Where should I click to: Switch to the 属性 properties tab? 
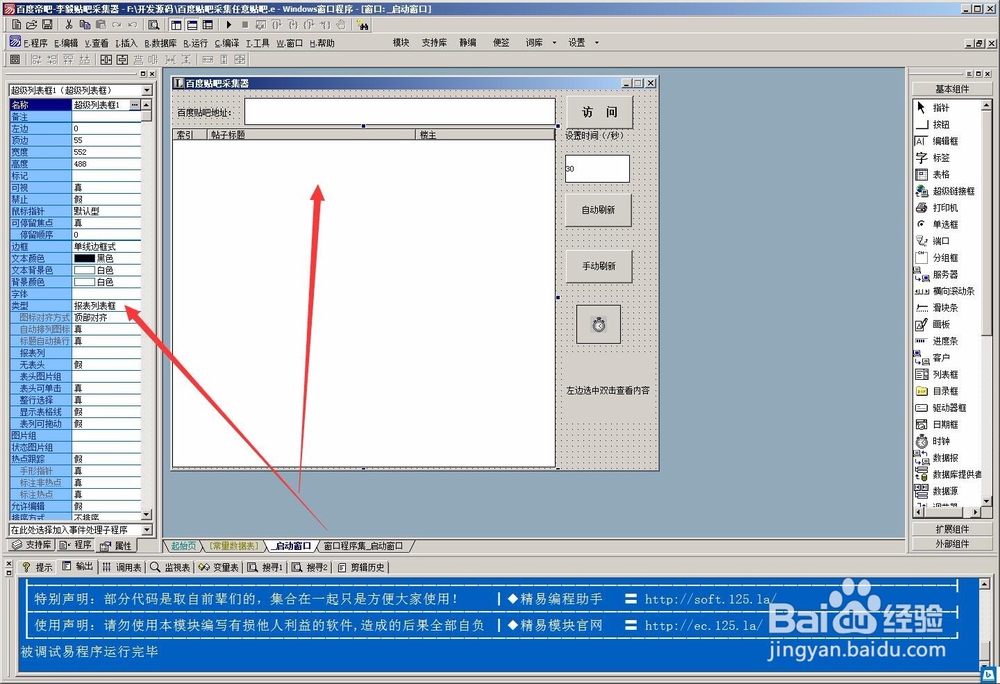pyautogui.click(x=116, y=546)
